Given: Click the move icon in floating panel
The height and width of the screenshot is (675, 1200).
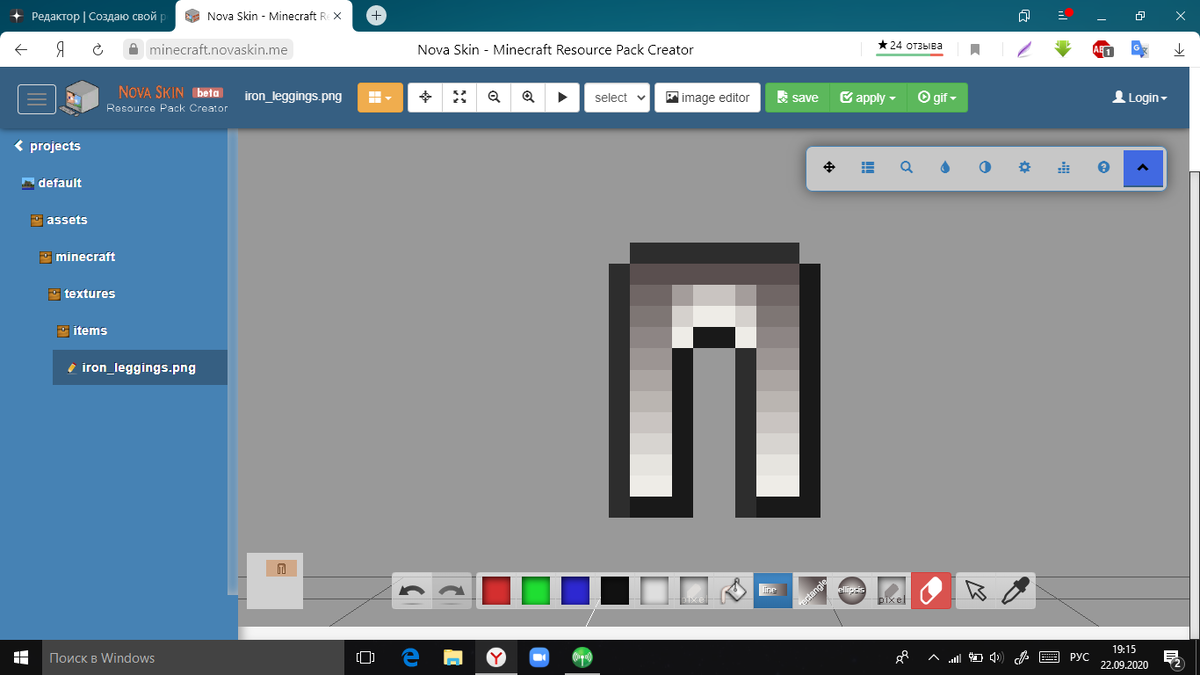Looking at the screenshot, I should click(x=828, y=168).
